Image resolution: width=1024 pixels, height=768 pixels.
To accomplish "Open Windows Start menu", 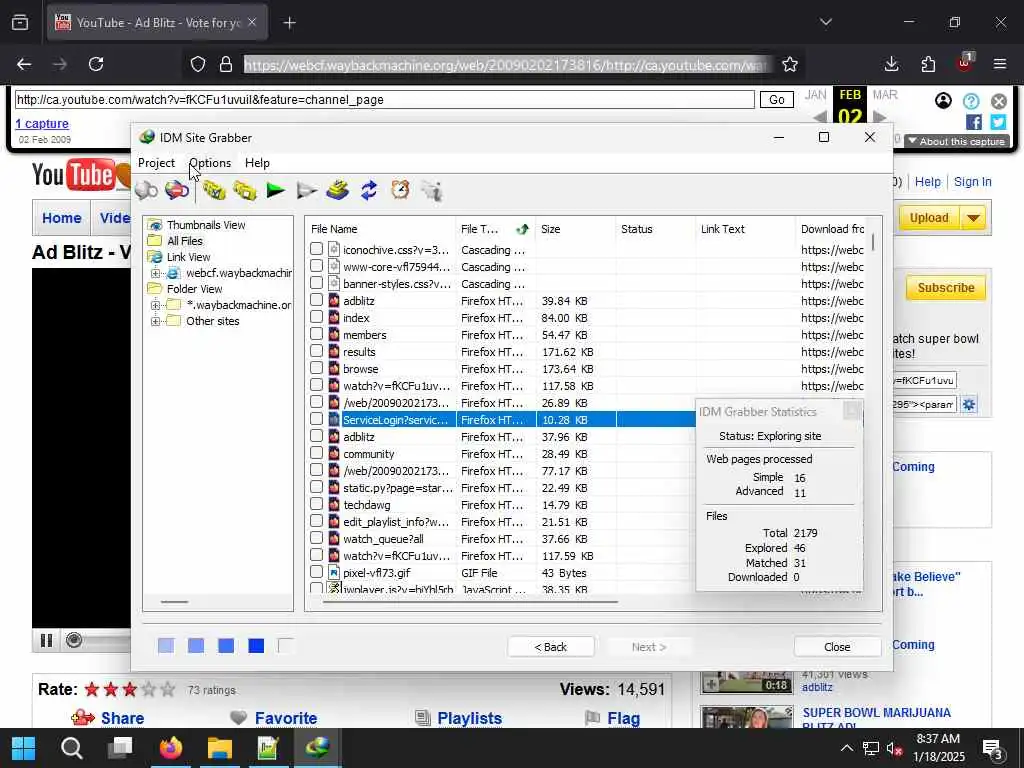I will tap(24, 748).
